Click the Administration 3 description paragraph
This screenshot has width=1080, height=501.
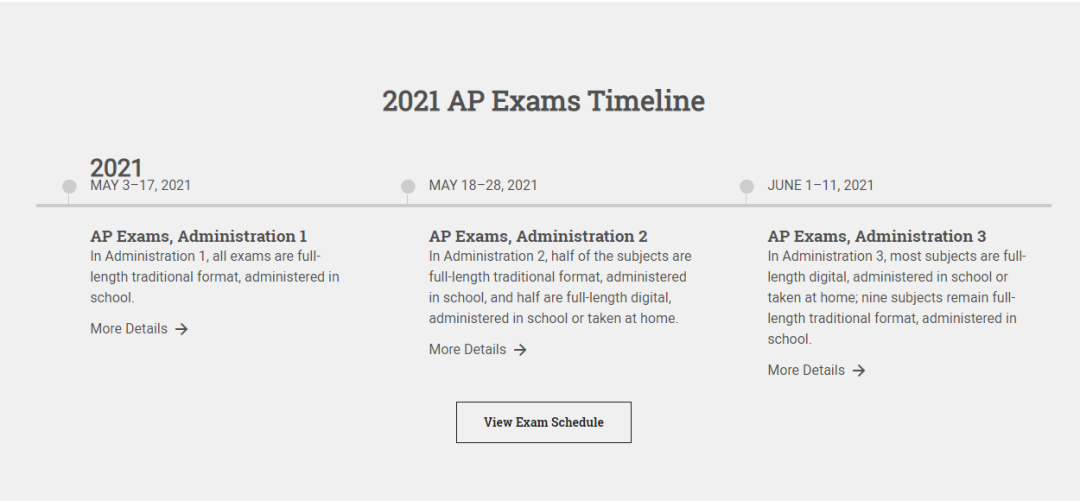[897, 298]
